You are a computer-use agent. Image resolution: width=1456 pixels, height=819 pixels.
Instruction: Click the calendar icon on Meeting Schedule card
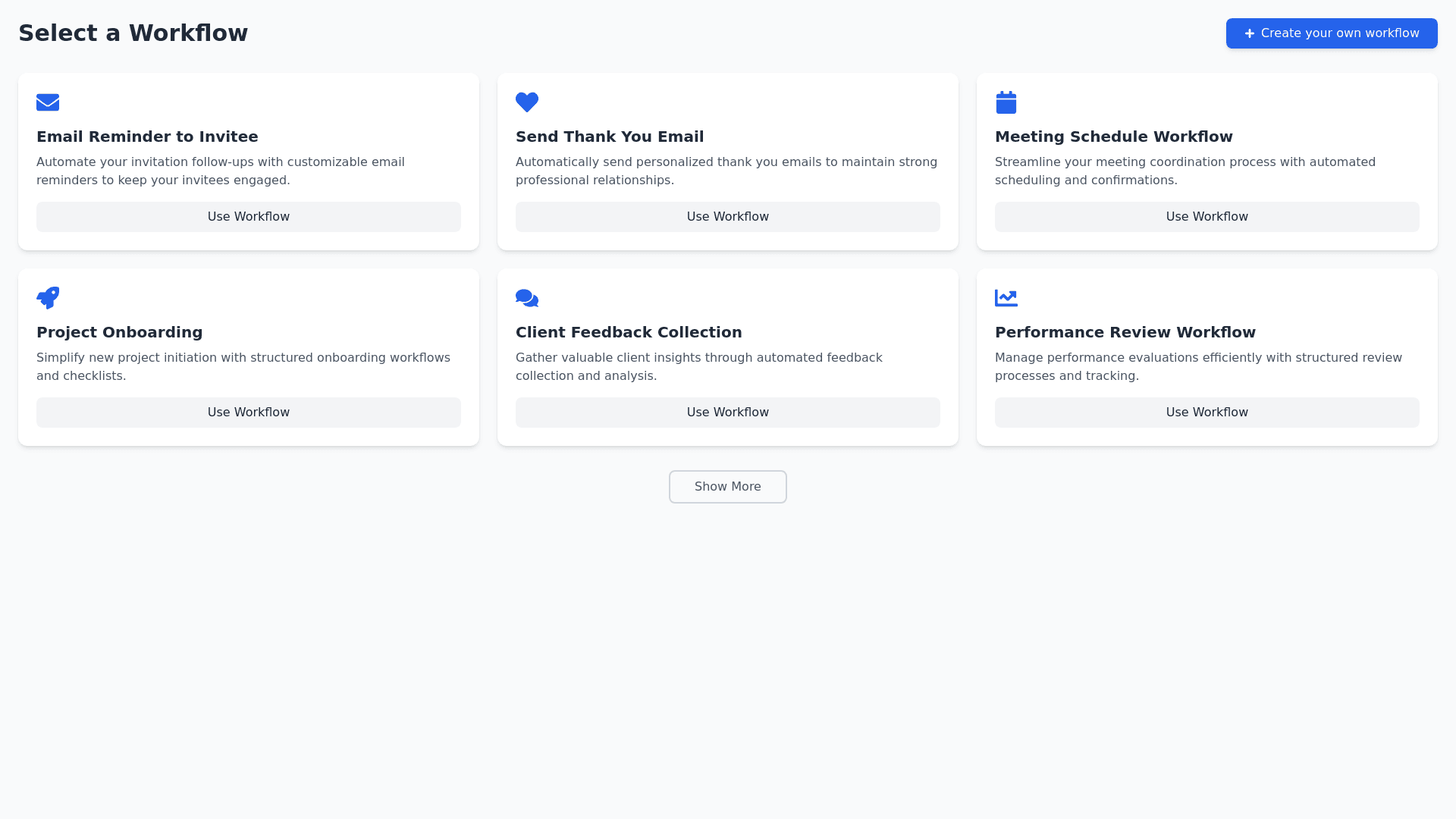[x=1006, y=102]
